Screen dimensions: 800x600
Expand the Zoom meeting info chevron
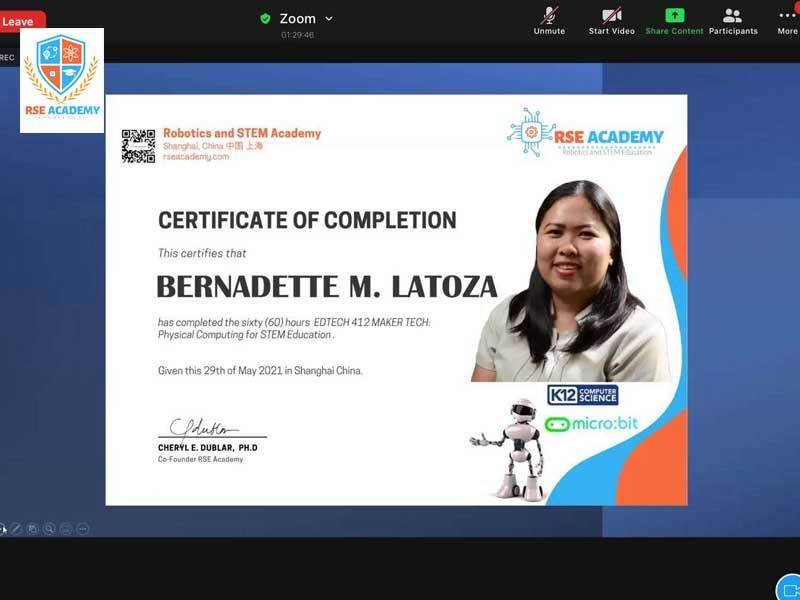click(329, 18)
